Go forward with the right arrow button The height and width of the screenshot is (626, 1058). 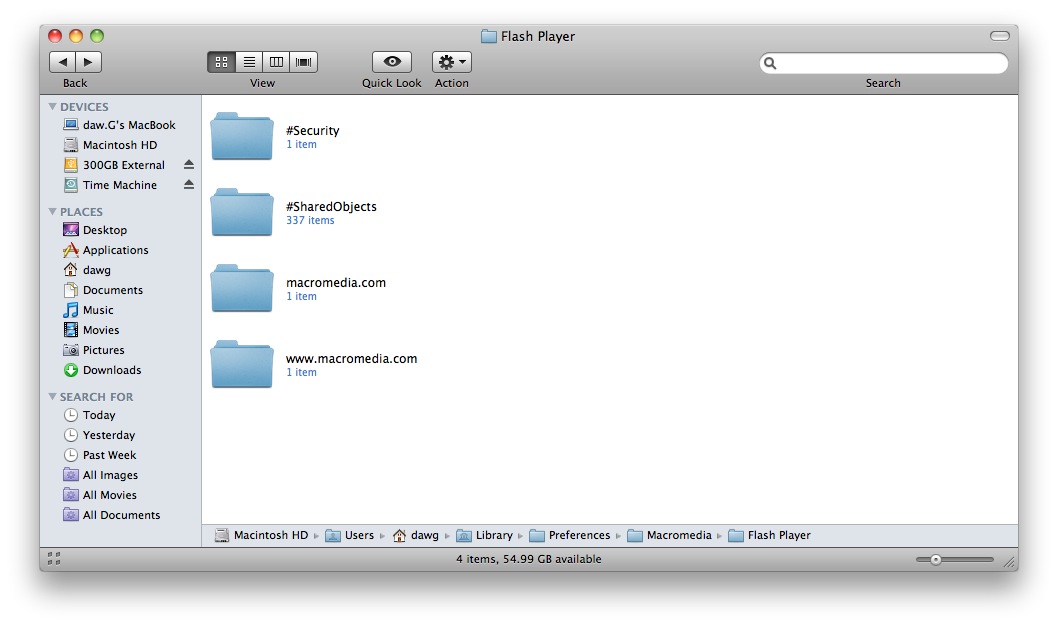click(x=88, y=62)
